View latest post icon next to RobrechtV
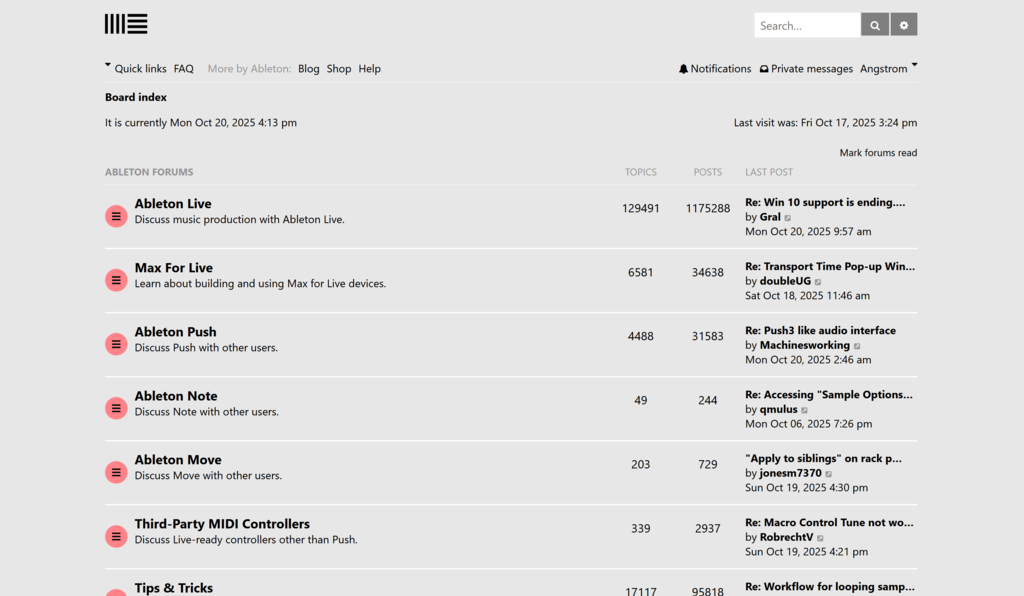This screenshot has width=1024, height=596. click(820, 537)
